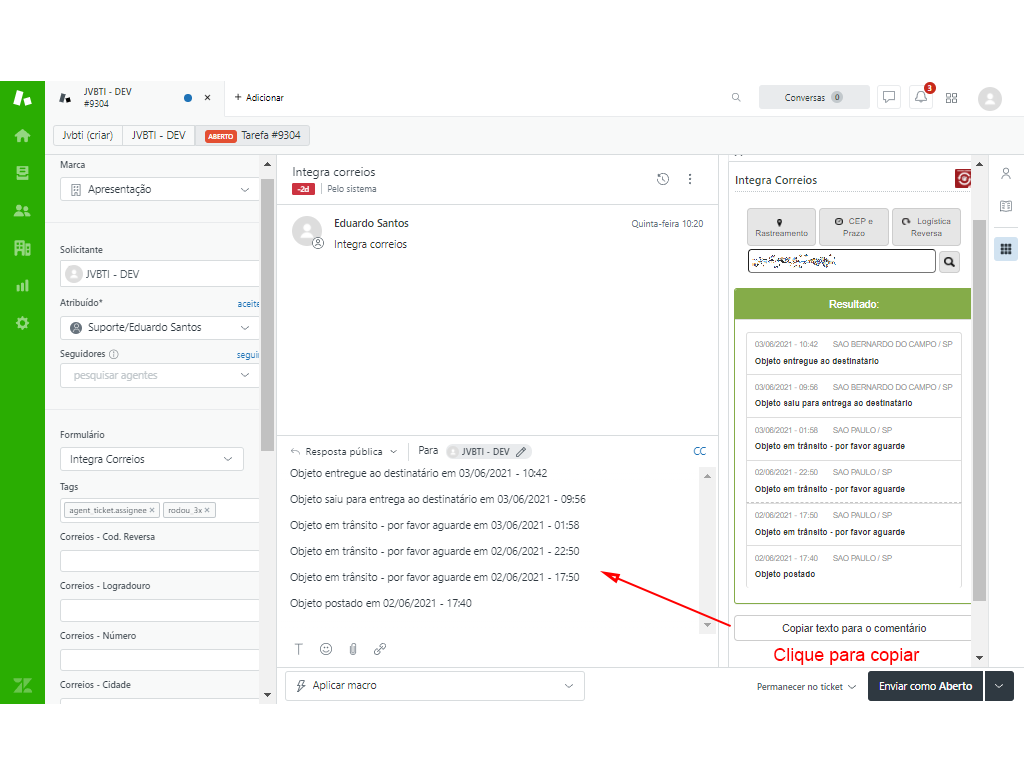Open the Formulário Integra Correios dropdown
The width and height of the screenshot is (1024, 768).
(151, 459)
